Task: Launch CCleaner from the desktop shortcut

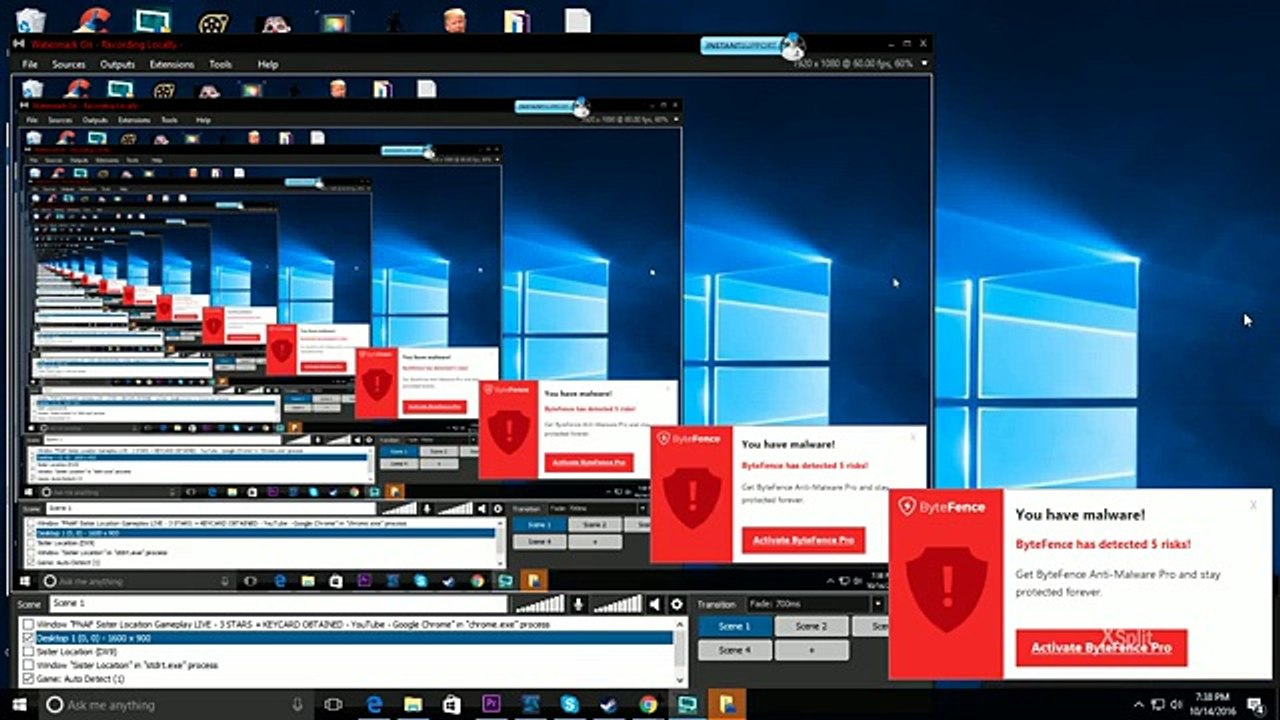Action: 93,20
